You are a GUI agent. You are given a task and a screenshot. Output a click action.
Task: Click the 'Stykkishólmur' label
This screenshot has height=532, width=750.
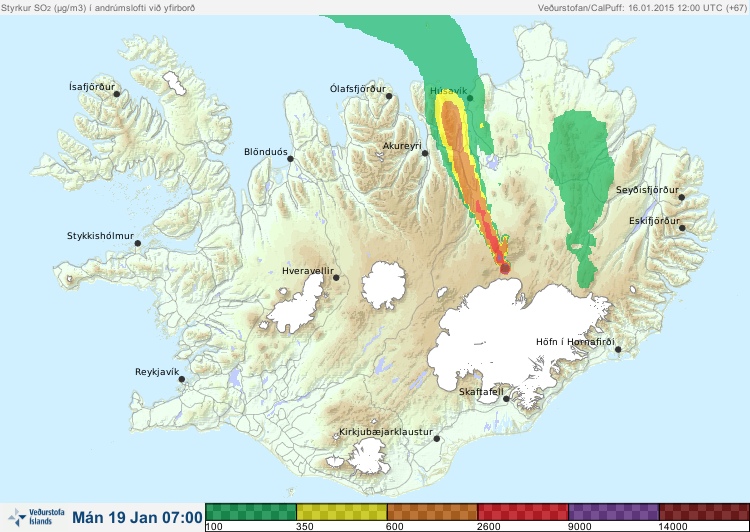click(x=100, y=236)
